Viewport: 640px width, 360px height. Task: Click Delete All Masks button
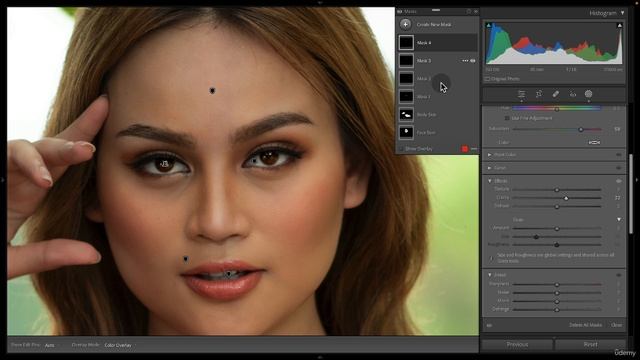point(585,325)
